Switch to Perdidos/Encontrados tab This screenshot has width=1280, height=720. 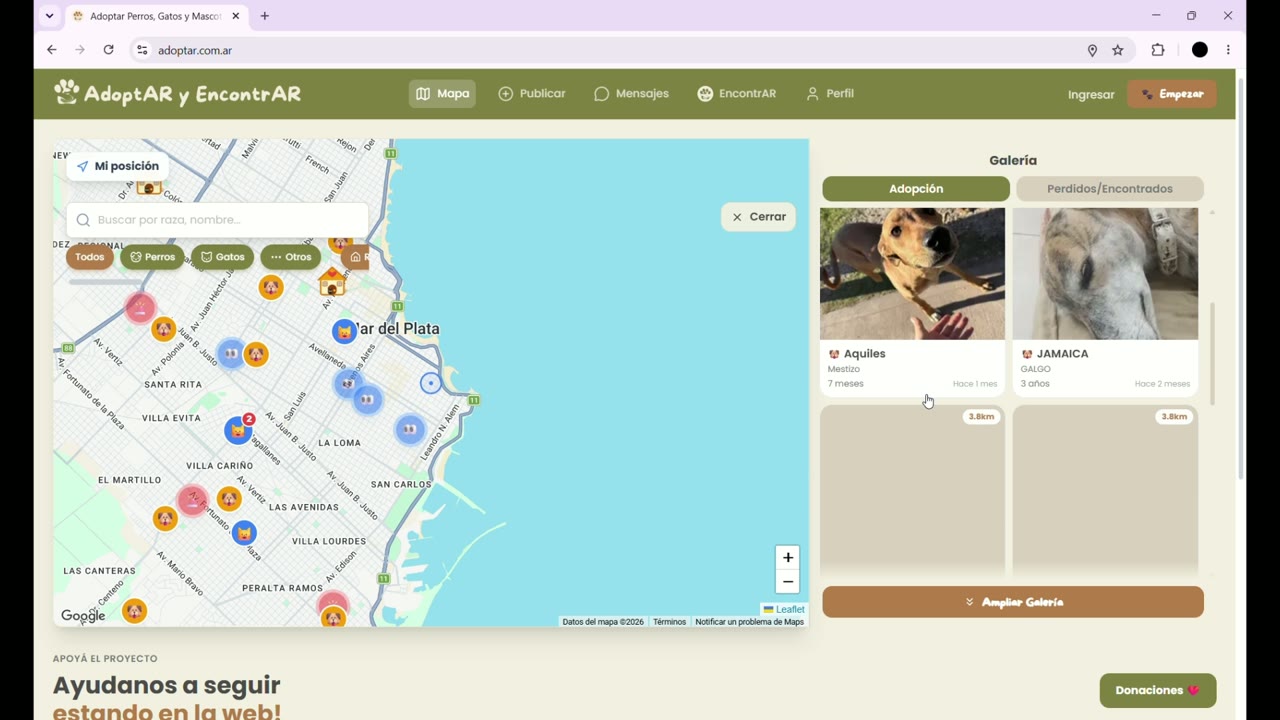(x=1110, y=189)
